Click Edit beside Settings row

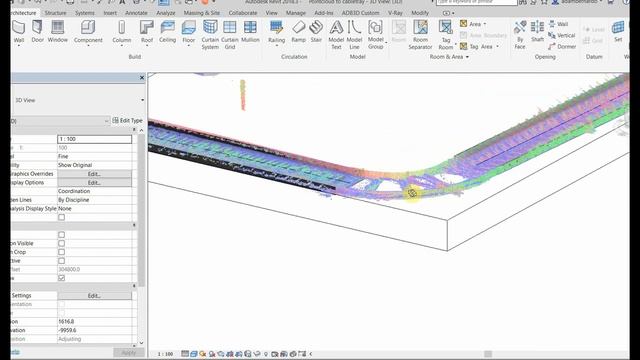tap(94, 296)
